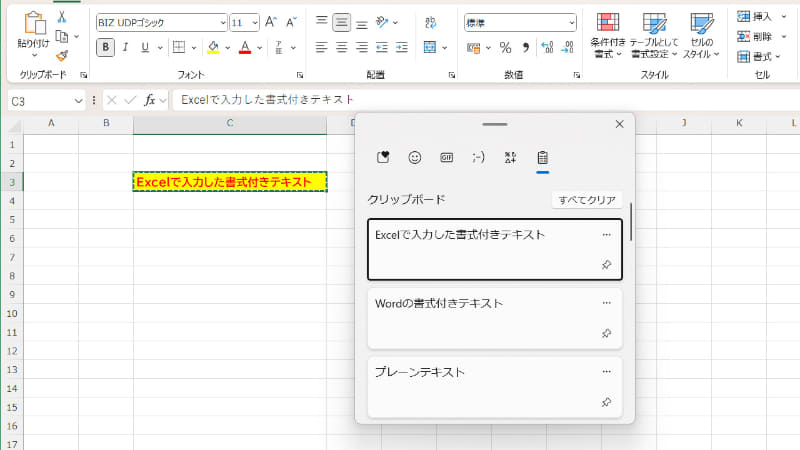Open the number format dropdown 標準
Screen dimensions: 800x450
tap(571, 23)
